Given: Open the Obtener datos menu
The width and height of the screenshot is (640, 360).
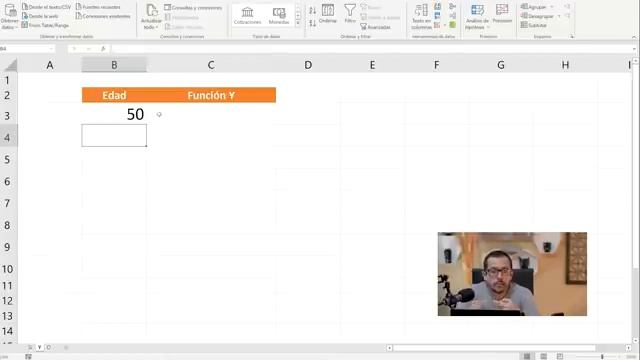Looking at the screenshot, I should [x=10, y=17].
